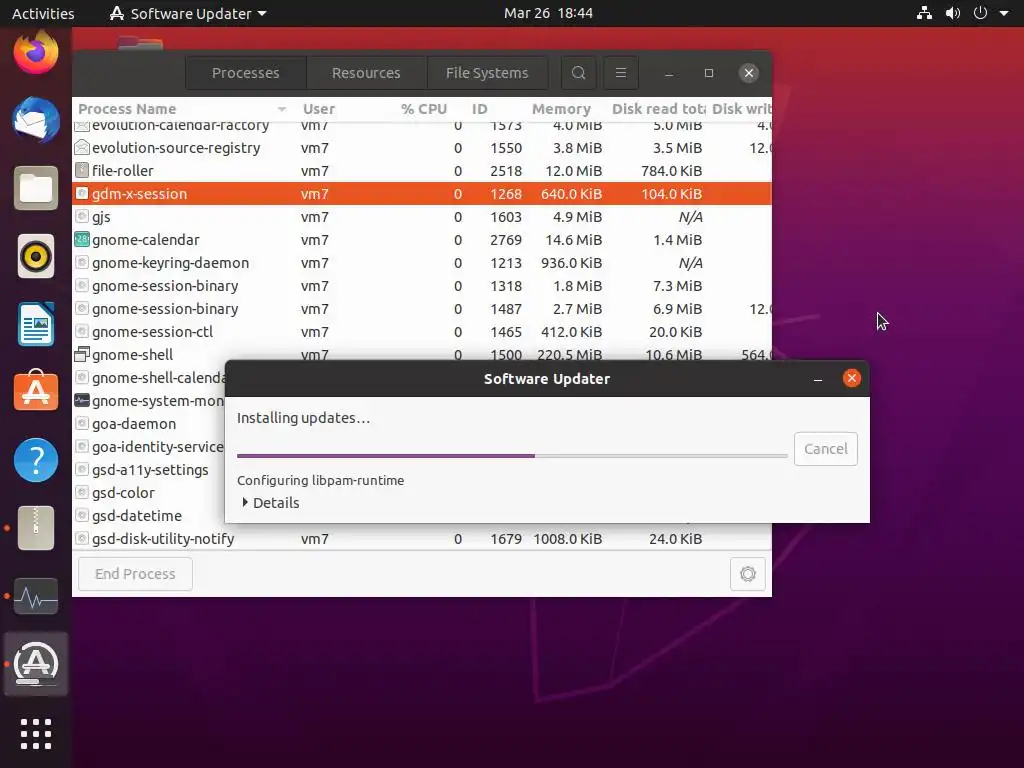The height and width of the screenshot is (768, 1024).
Task: Open clock and calendar menu
Action: pos(548,13)
